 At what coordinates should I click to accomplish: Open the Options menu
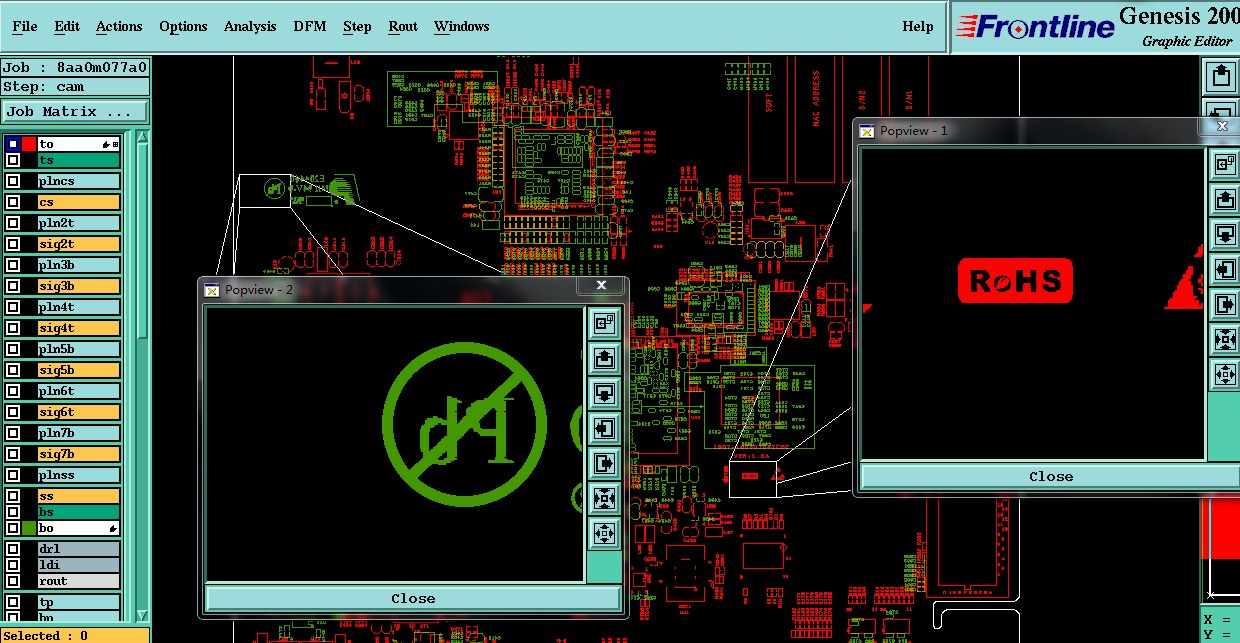tap(183, 26)
